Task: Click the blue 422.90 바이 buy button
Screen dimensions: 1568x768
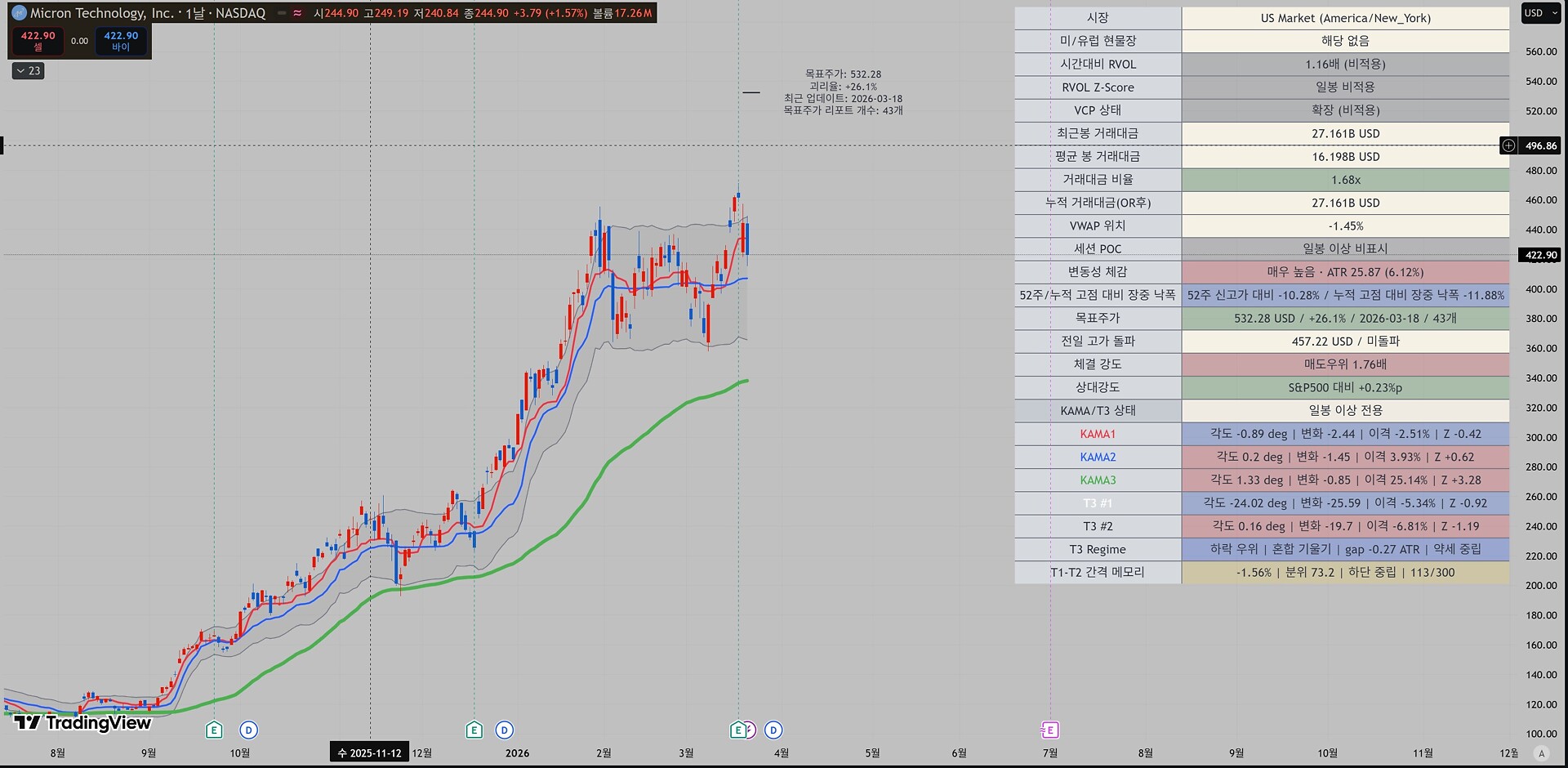Action: pos(121,41)
